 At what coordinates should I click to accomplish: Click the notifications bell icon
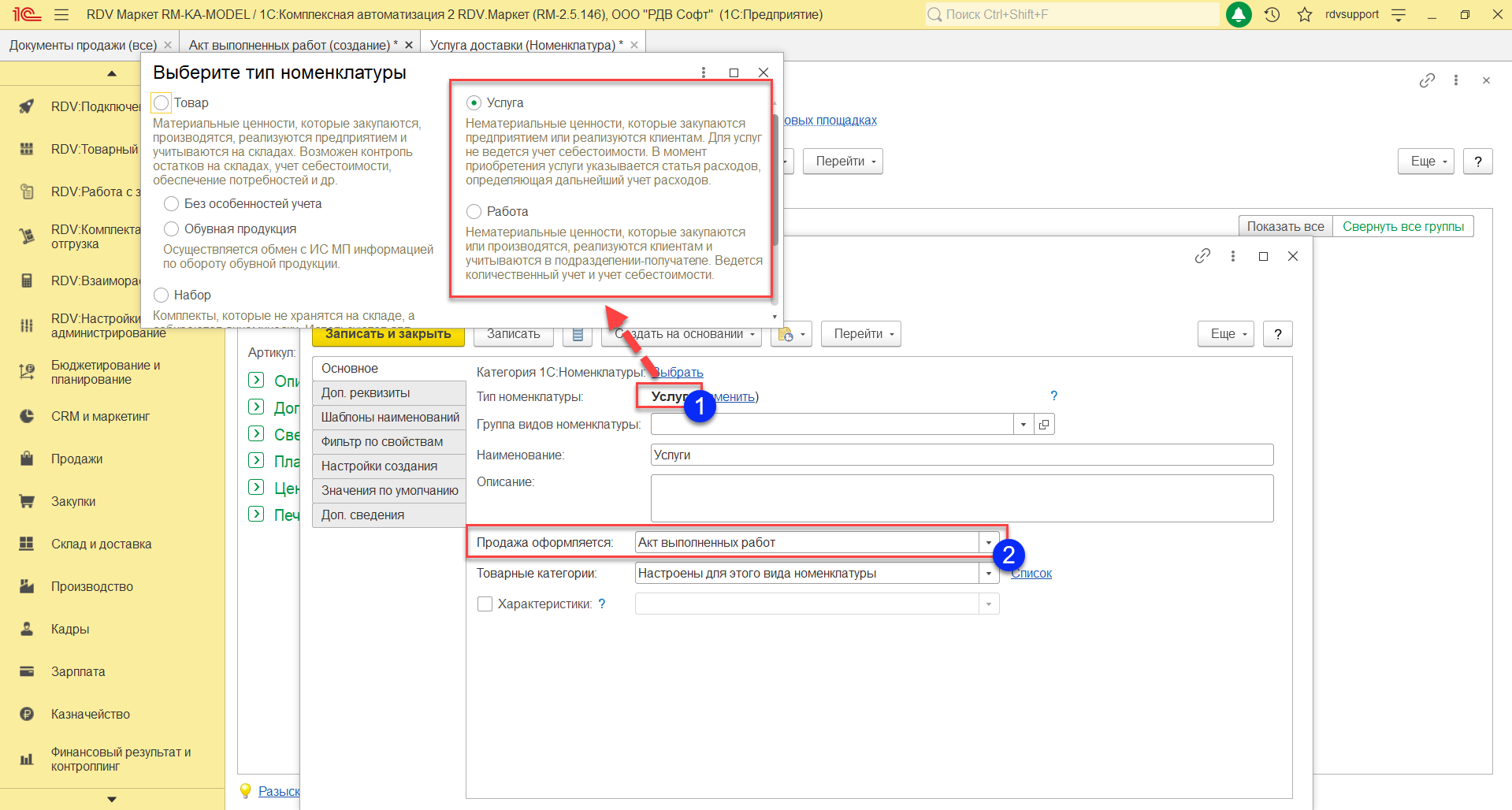(x=1239, y=14)
